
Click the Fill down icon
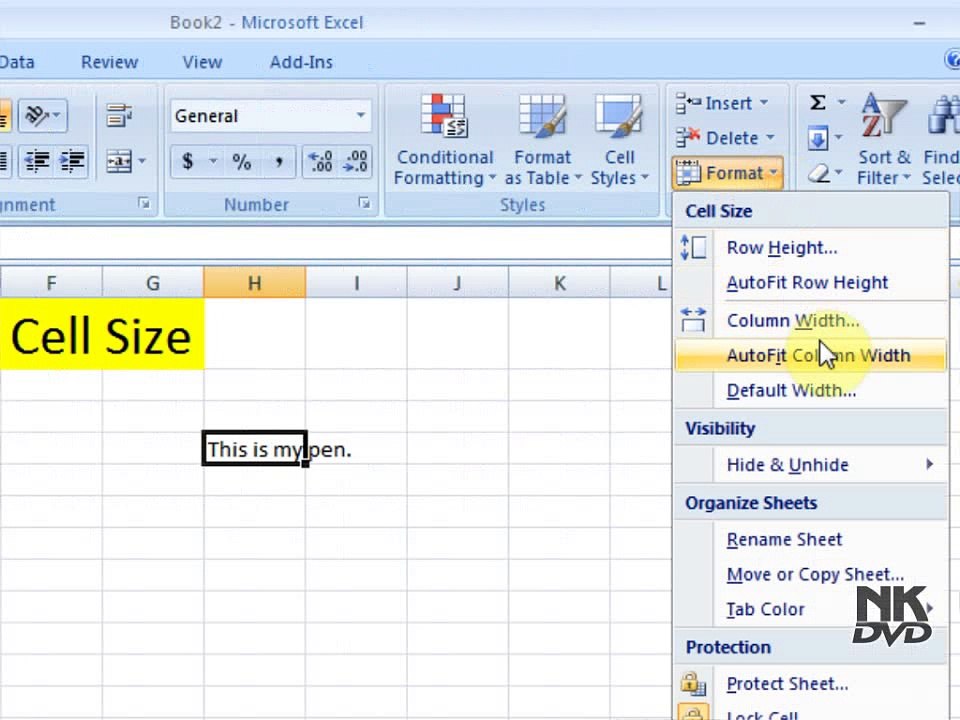818,138
